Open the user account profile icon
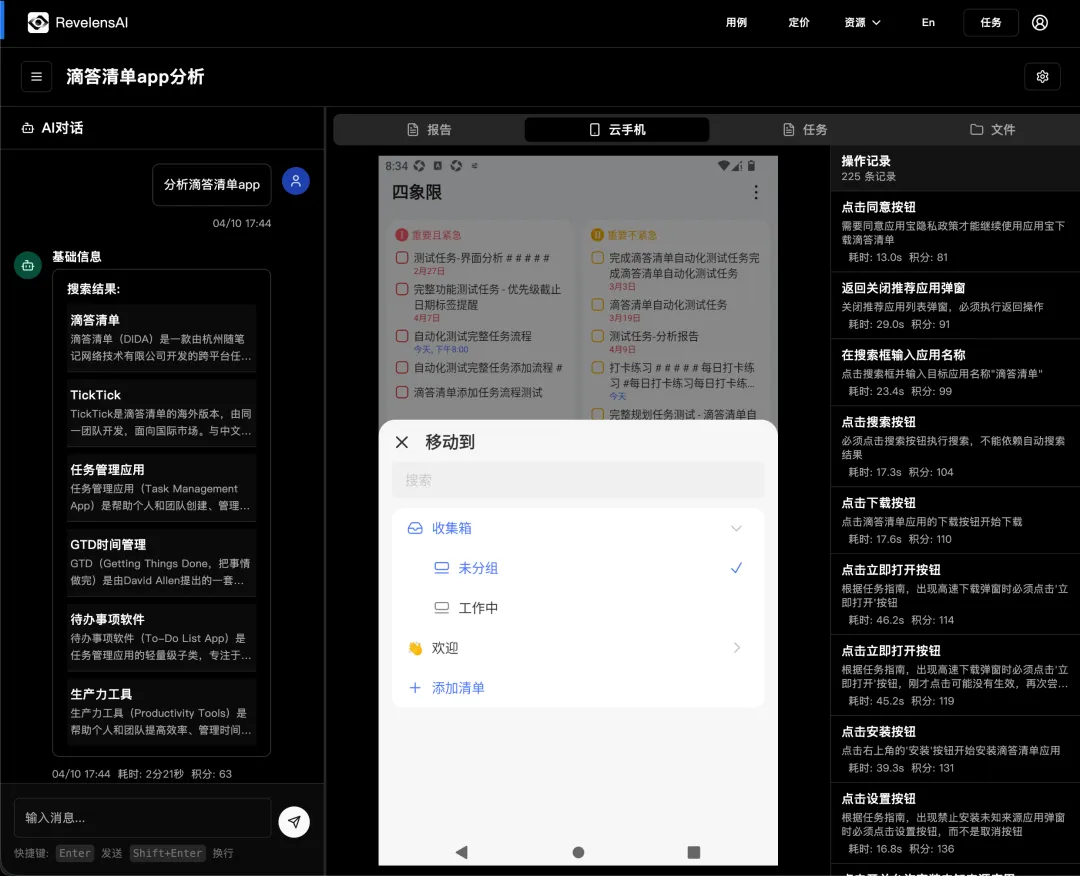 click(1039, 23)
